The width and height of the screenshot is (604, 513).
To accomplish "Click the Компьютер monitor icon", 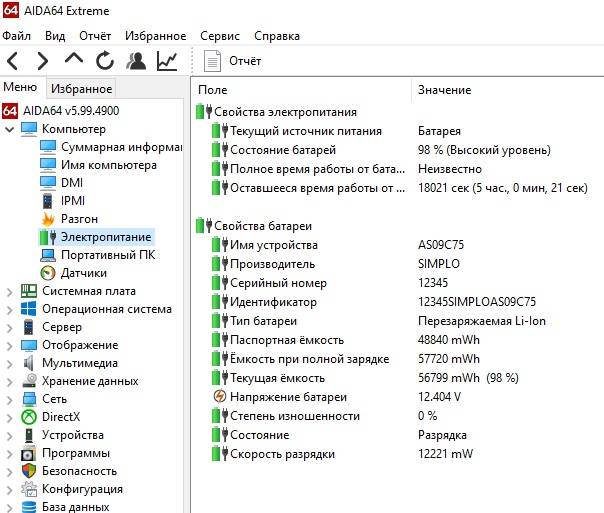I will point(29,129).
